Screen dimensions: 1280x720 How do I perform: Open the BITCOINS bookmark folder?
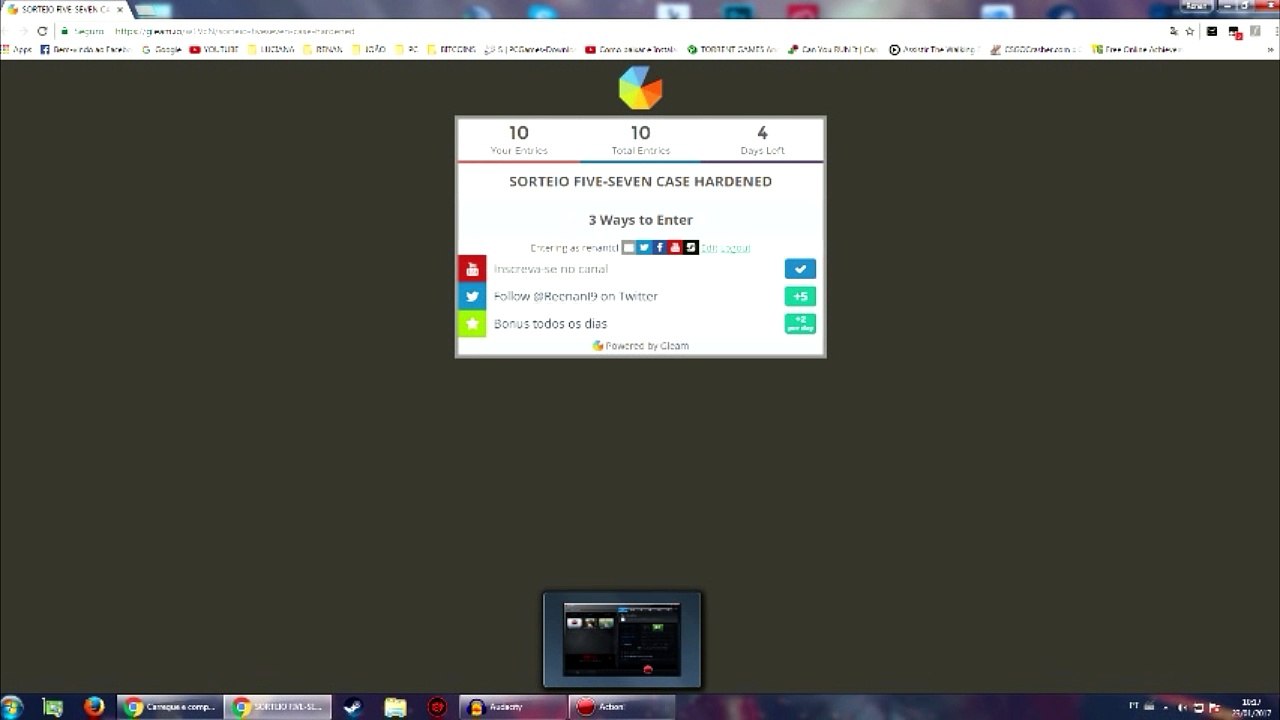pyautogui.click(x=451, y=49)
